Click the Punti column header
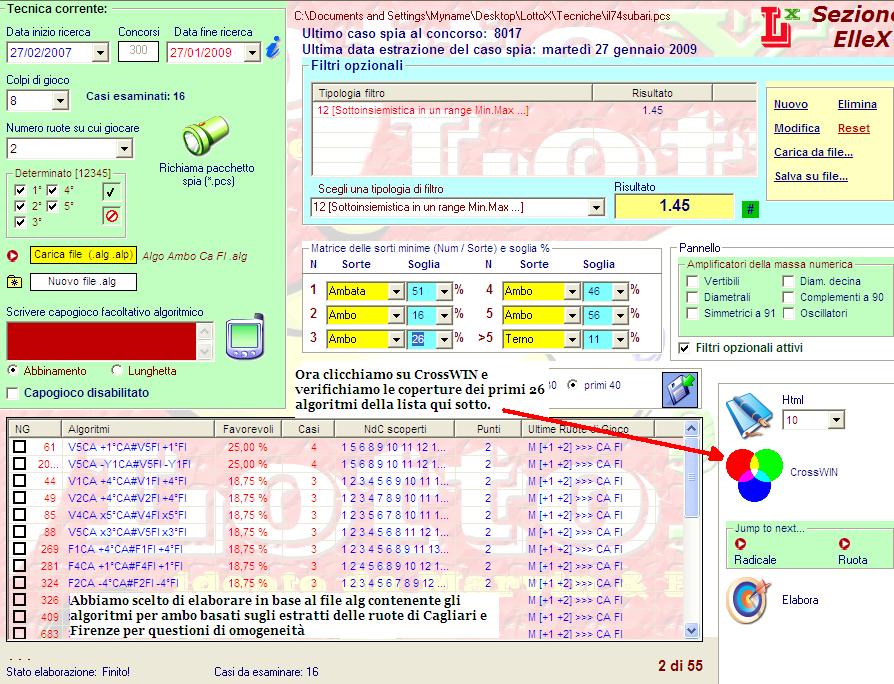894x684 pixels. 488,429
